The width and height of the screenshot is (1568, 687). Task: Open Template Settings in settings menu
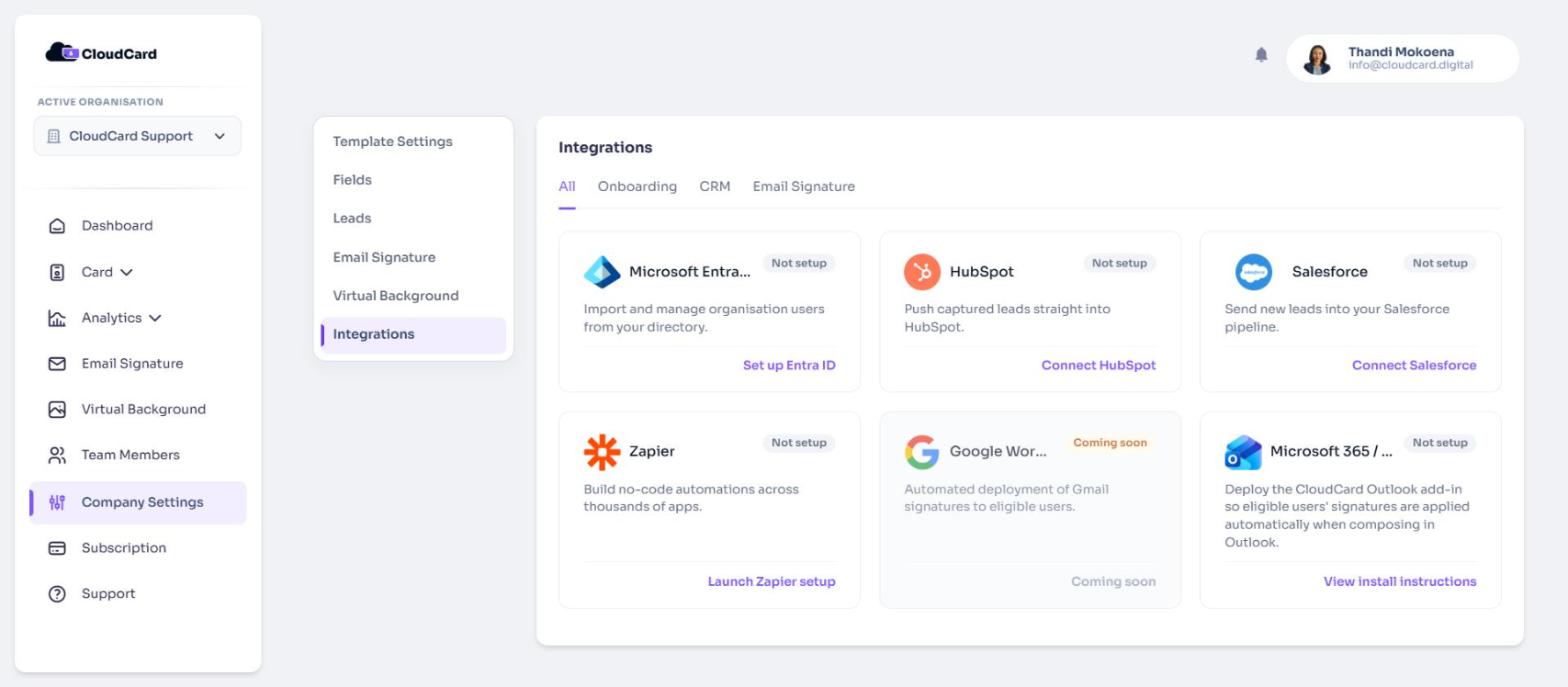click(393, 142)
